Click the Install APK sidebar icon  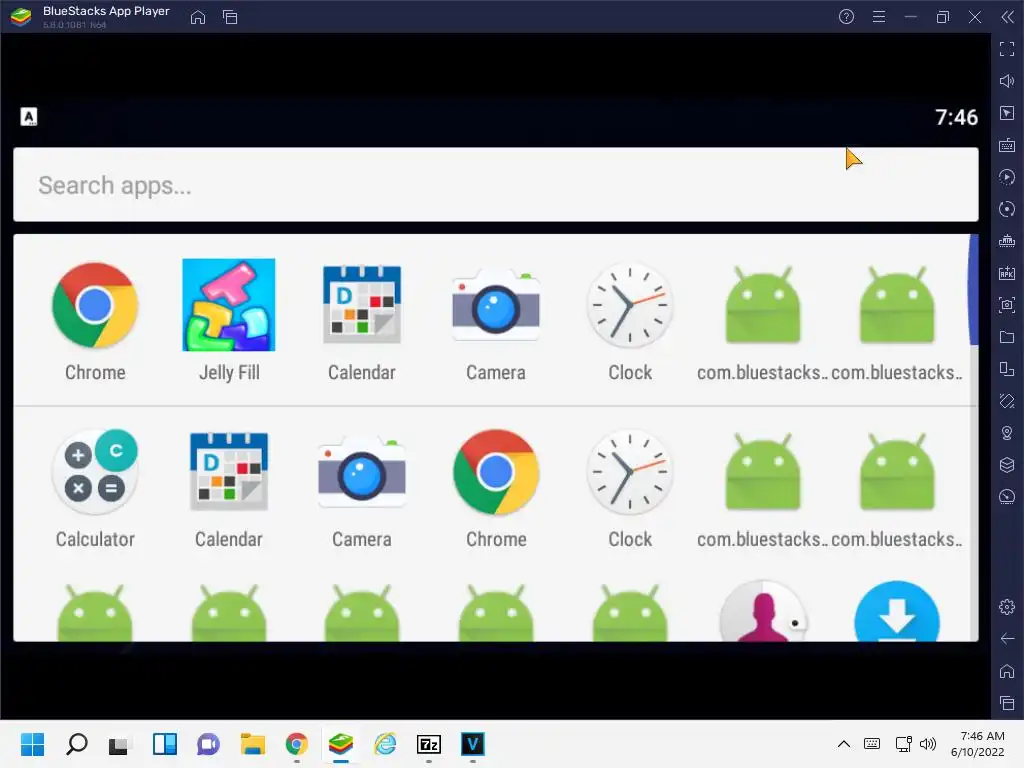1007,273
